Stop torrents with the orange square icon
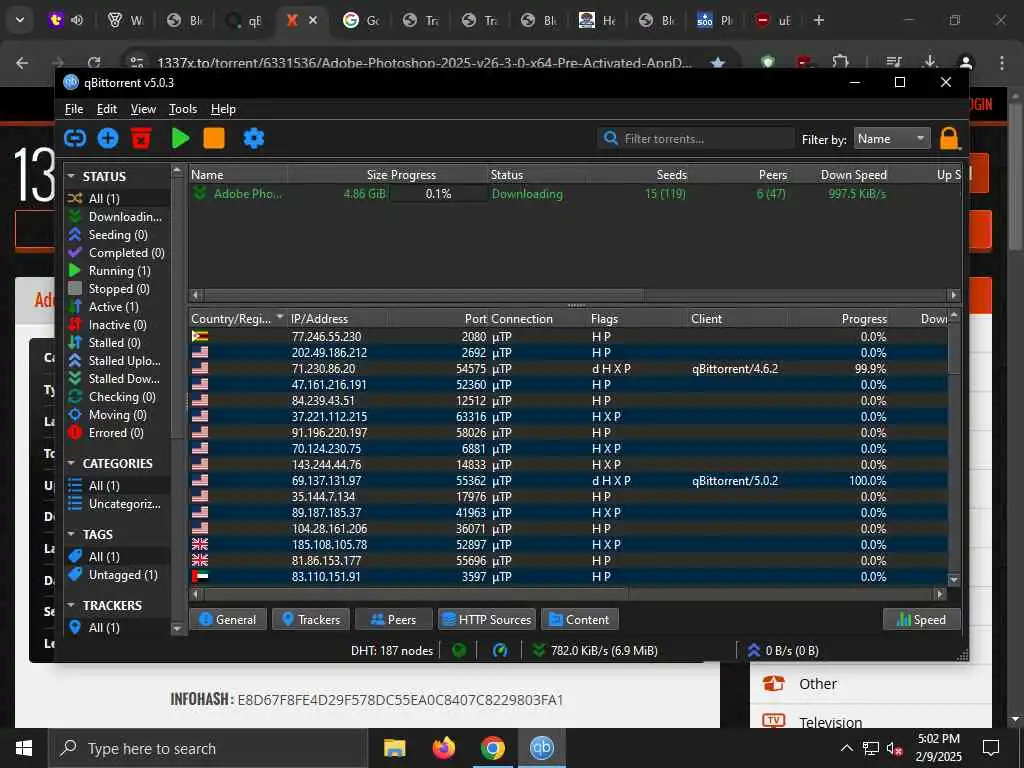Image resolution: width=1024 pixels, height=768 pixels. [x=214, y=138]
